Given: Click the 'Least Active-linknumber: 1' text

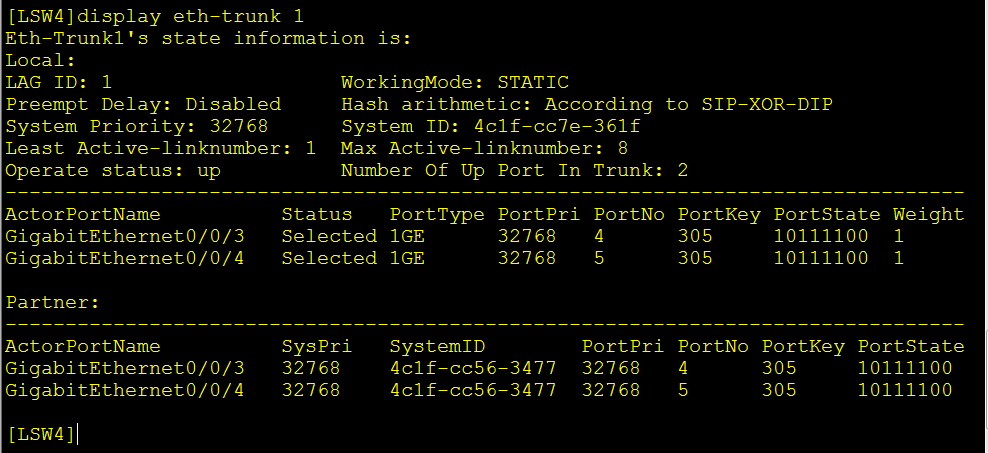Looking at the screenshot, I should coord(161,148).
